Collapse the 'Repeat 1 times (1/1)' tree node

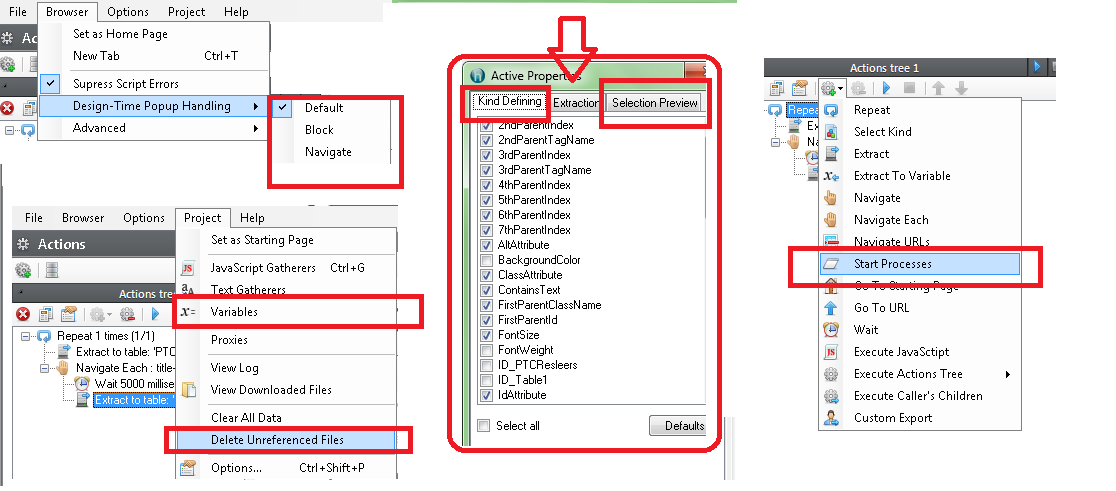point(25,336)
